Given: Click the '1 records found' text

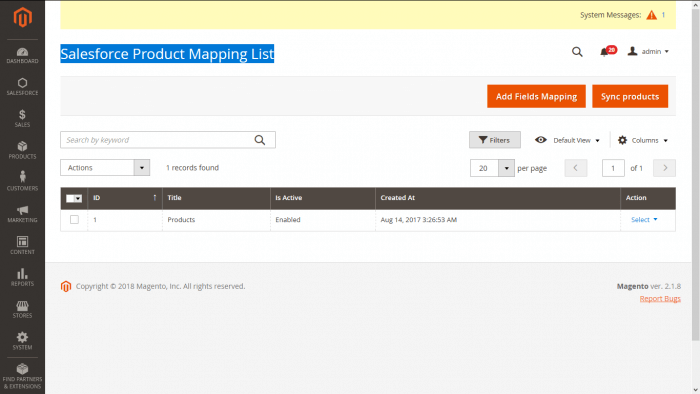Looking at the screenshot, I should click(192, 168).
